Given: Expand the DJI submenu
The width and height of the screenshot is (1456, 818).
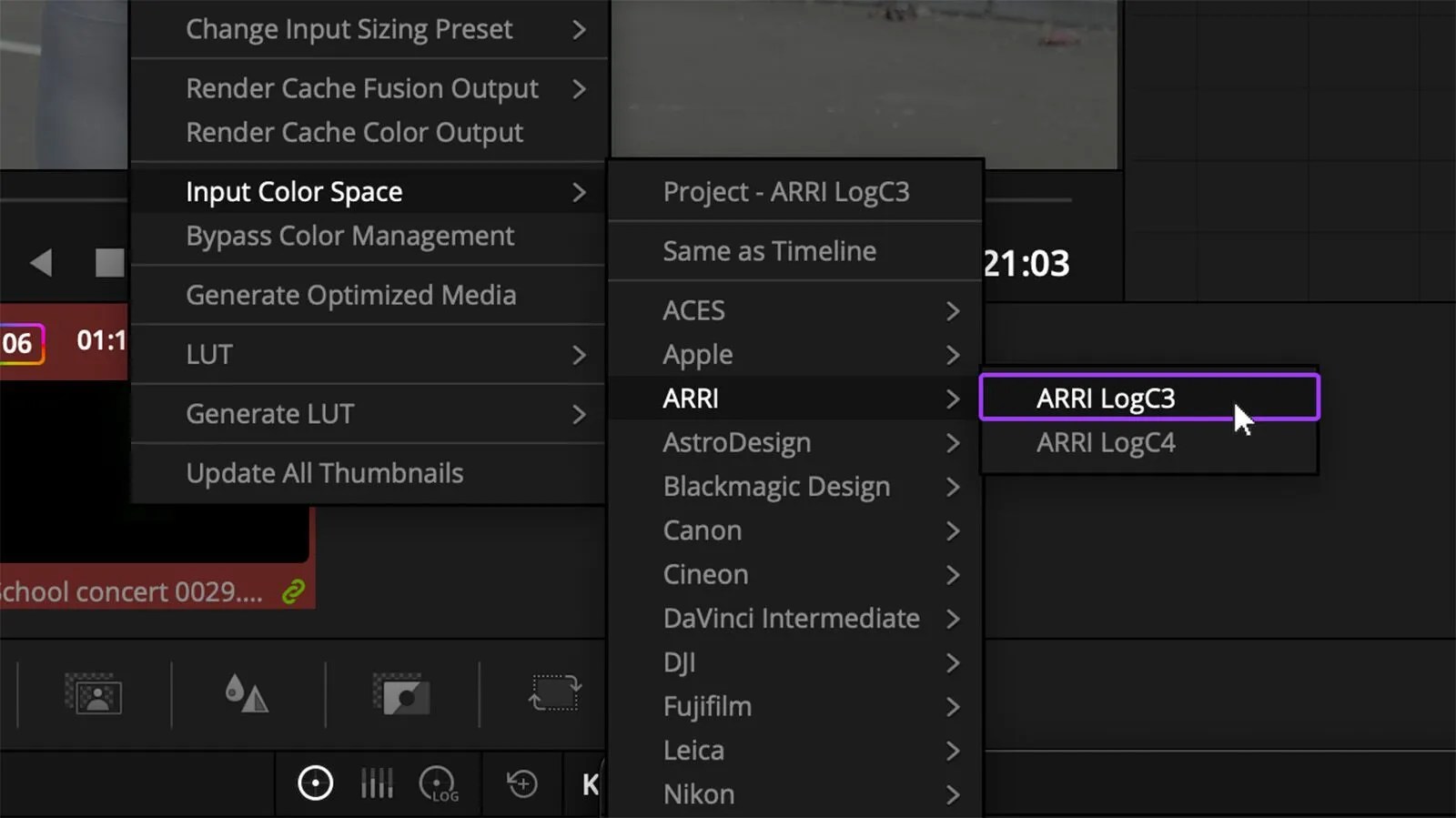Looking at the screenshot, I should (795, 662).
